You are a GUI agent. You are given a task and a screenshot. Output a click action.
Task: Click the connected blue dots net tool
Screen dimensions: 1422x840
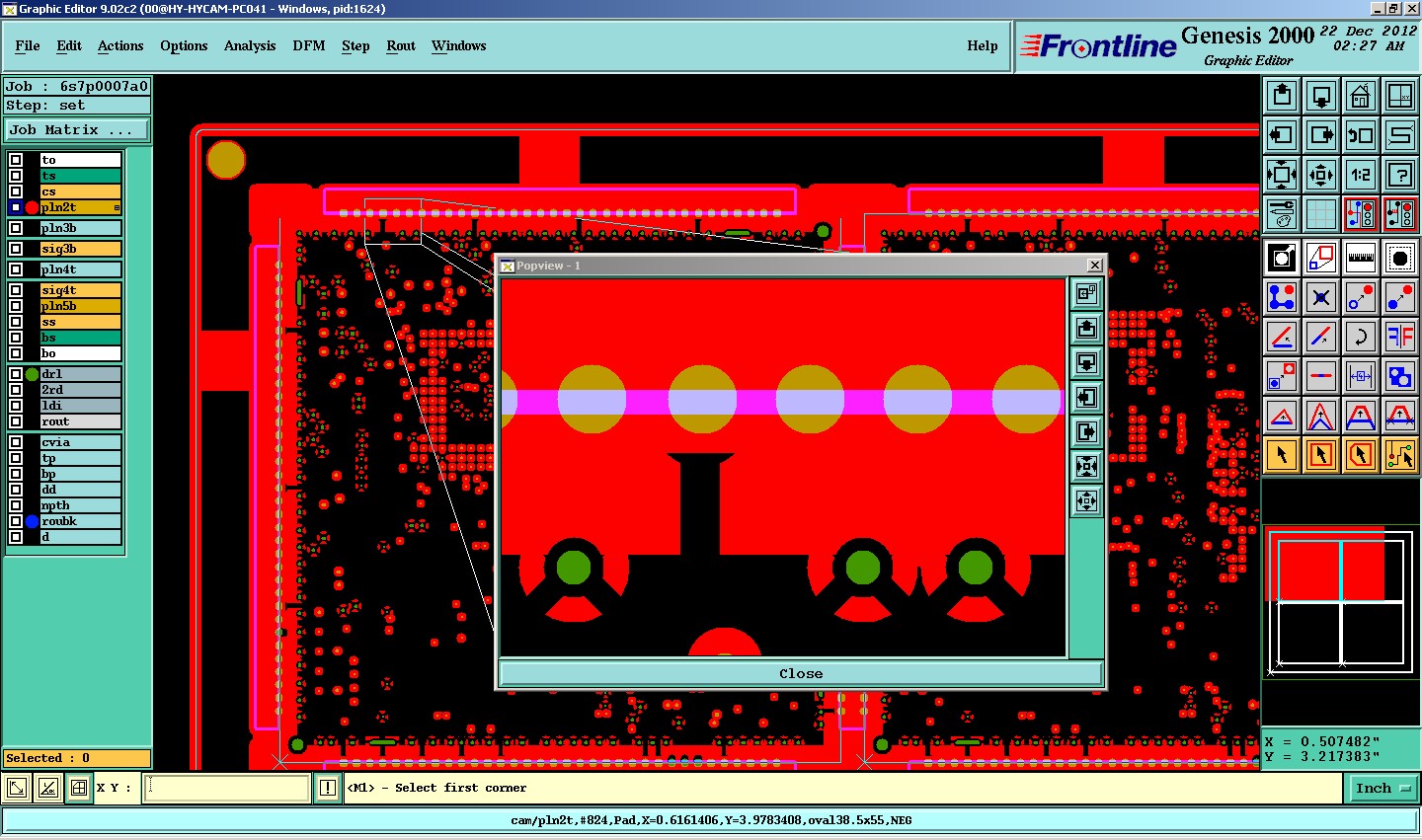1282,297
